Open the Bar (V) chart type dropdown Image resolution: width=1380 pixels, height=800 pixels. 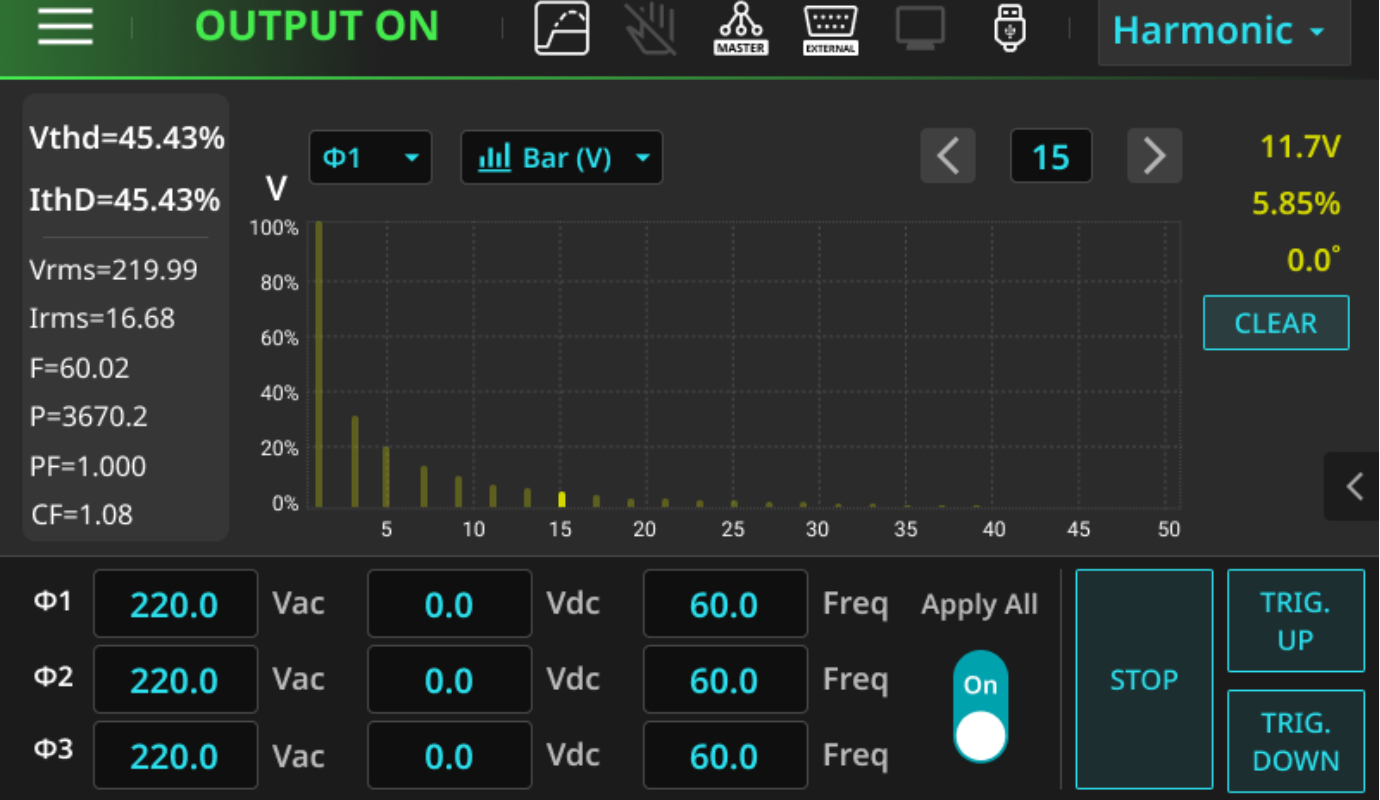pos(561,157)
